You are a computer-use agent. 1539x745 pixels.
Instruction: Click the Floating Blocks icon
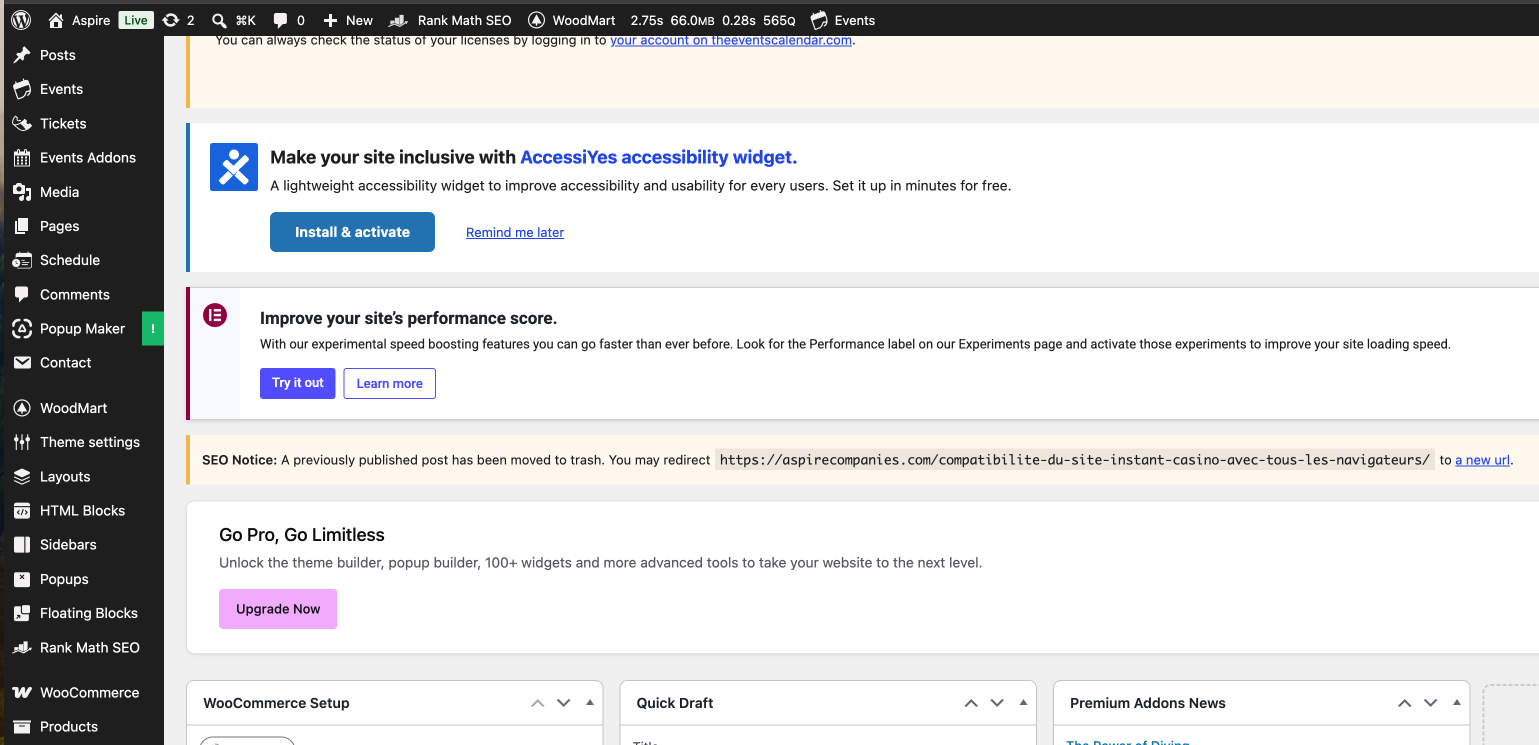tap(22, 613)
